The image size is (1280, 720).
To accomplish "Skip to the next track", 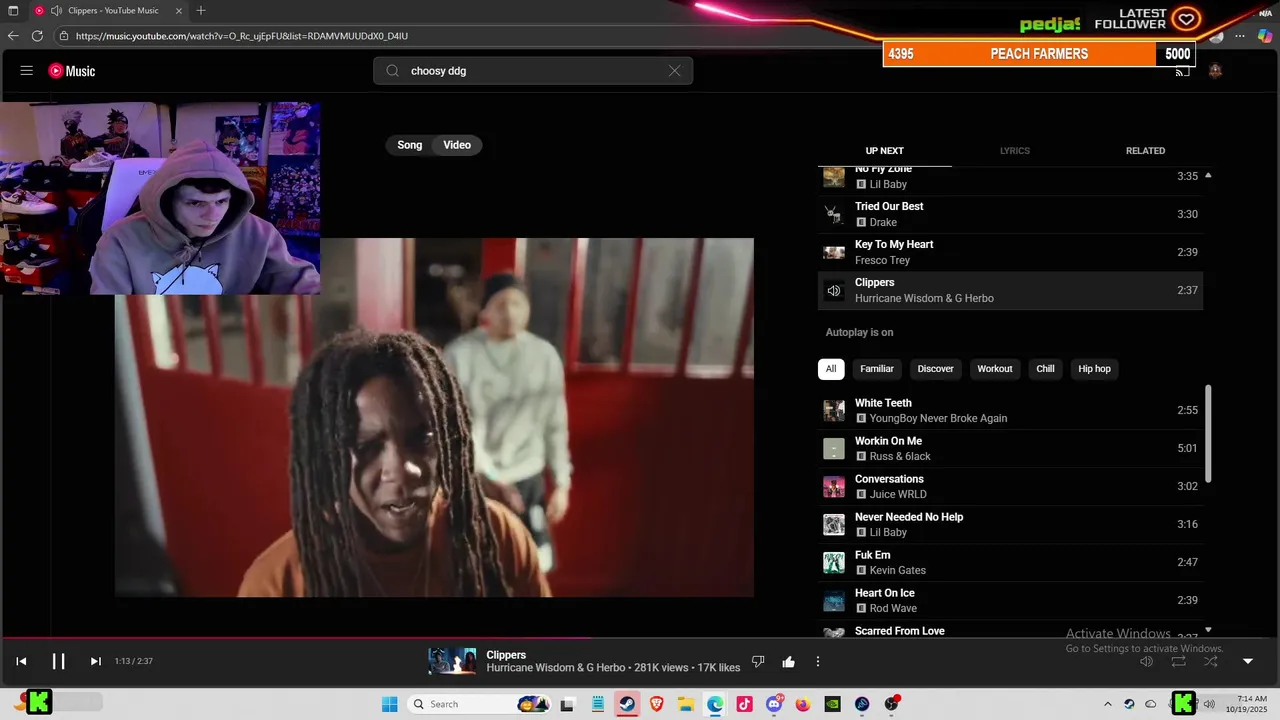I will click(95, 661).
